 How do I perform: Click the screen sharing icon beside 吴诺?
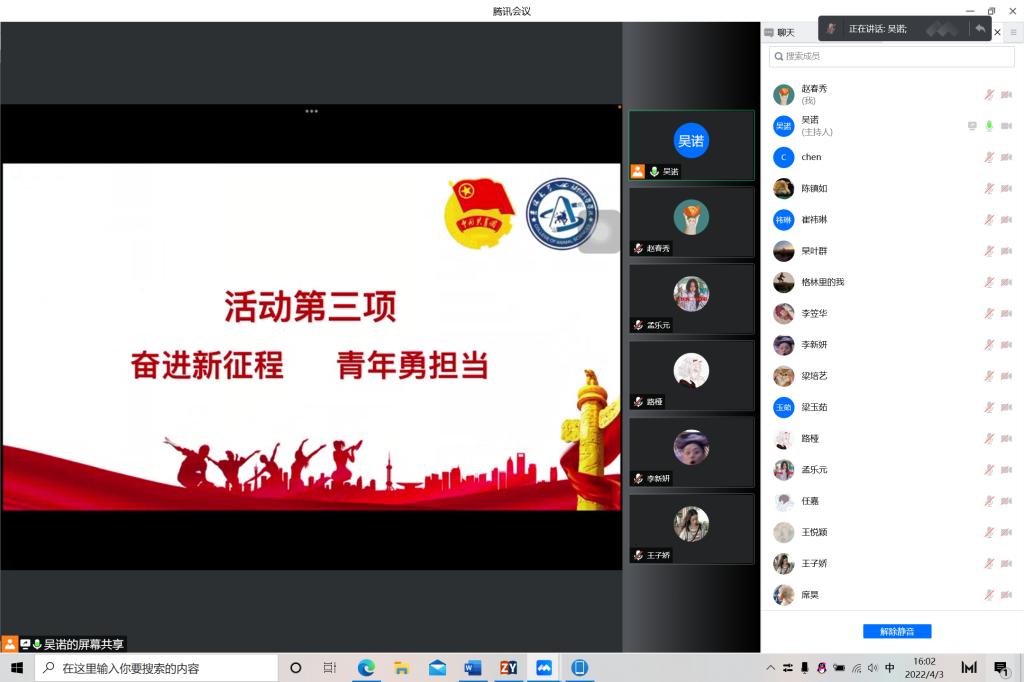point(972,126)
